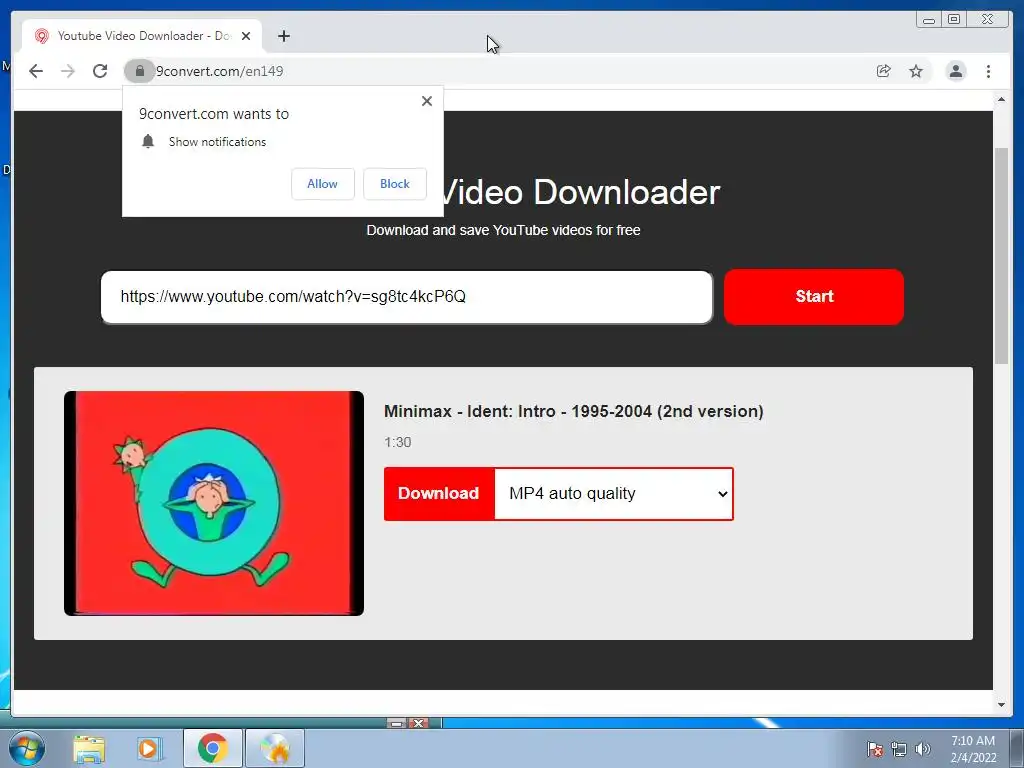Click the page vertical scrollbar thumb
Image resolution: width=1024 pixels, height=768 pixels.
1001,256
